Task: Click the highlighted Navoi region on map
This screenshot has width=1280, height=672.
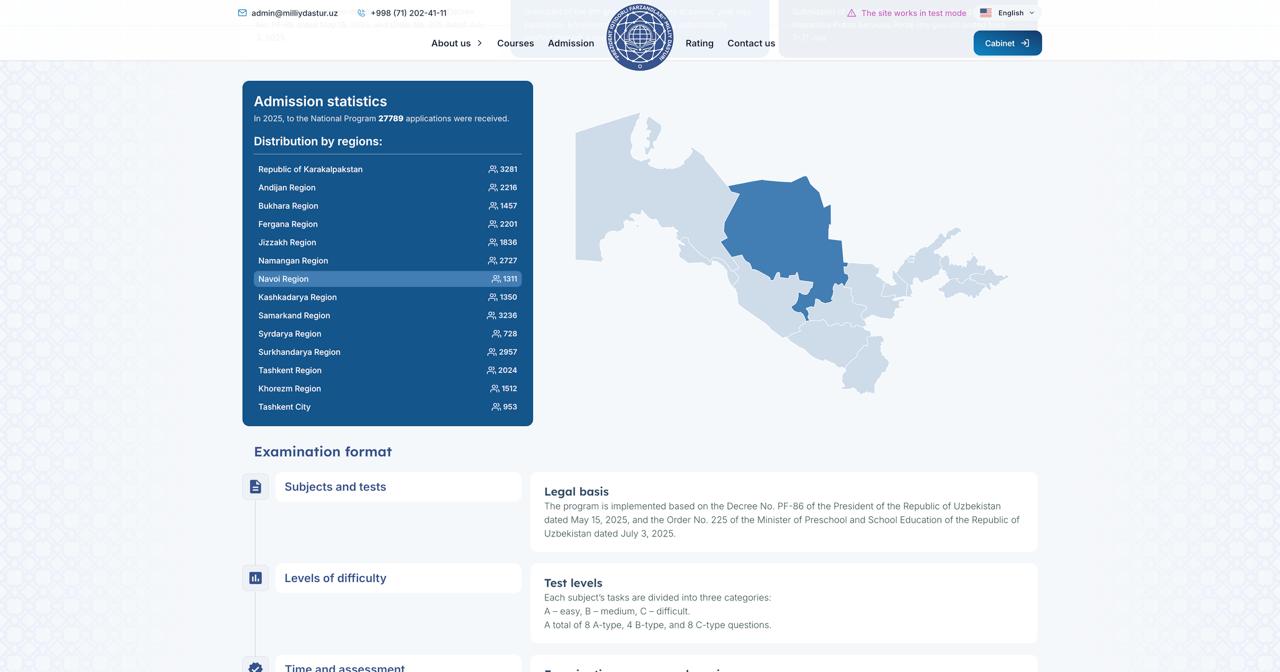Action: (x=780, y=230)
